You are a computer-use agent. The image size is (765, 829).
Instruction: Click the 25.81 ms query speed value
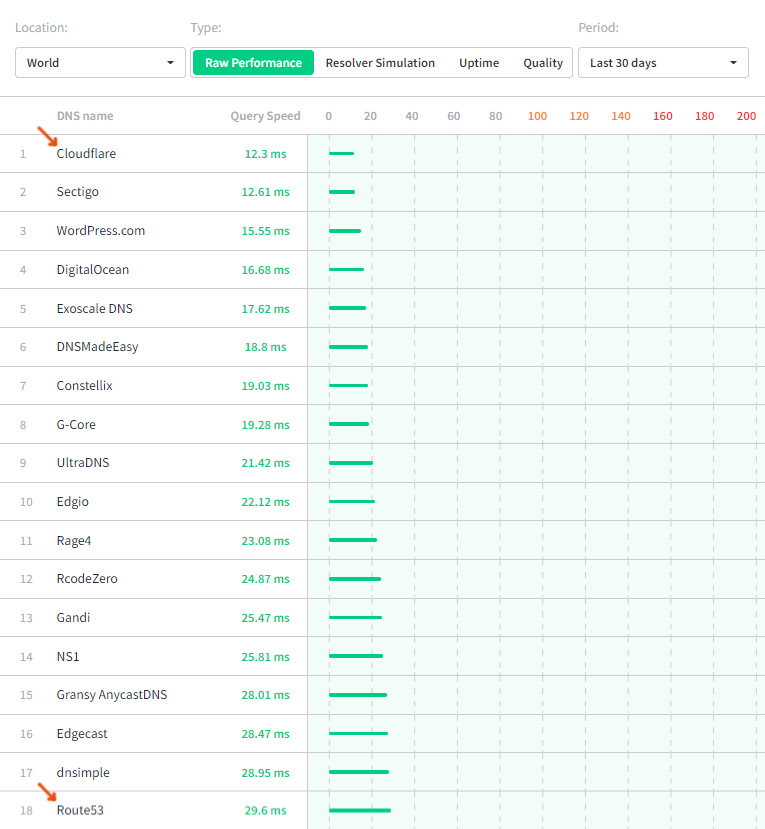[265, 657]
